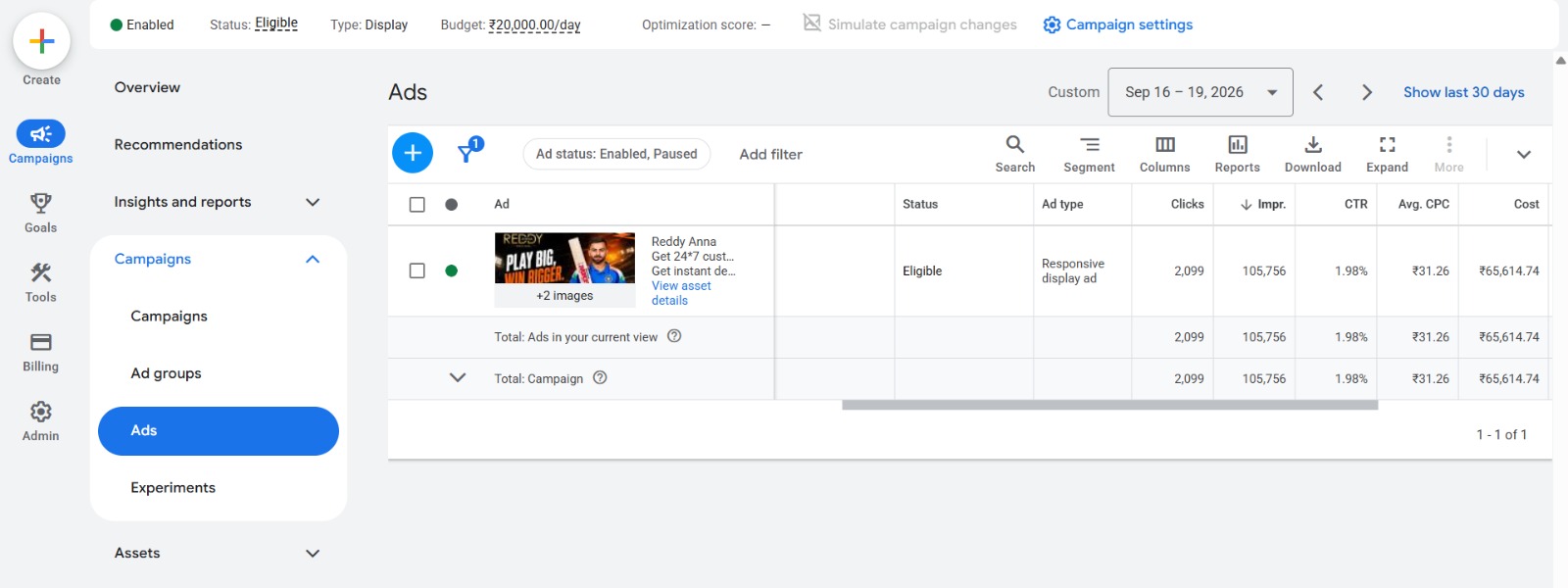Click the Create plus button
Screen dimensions: 1568x588
coord(41,41)
